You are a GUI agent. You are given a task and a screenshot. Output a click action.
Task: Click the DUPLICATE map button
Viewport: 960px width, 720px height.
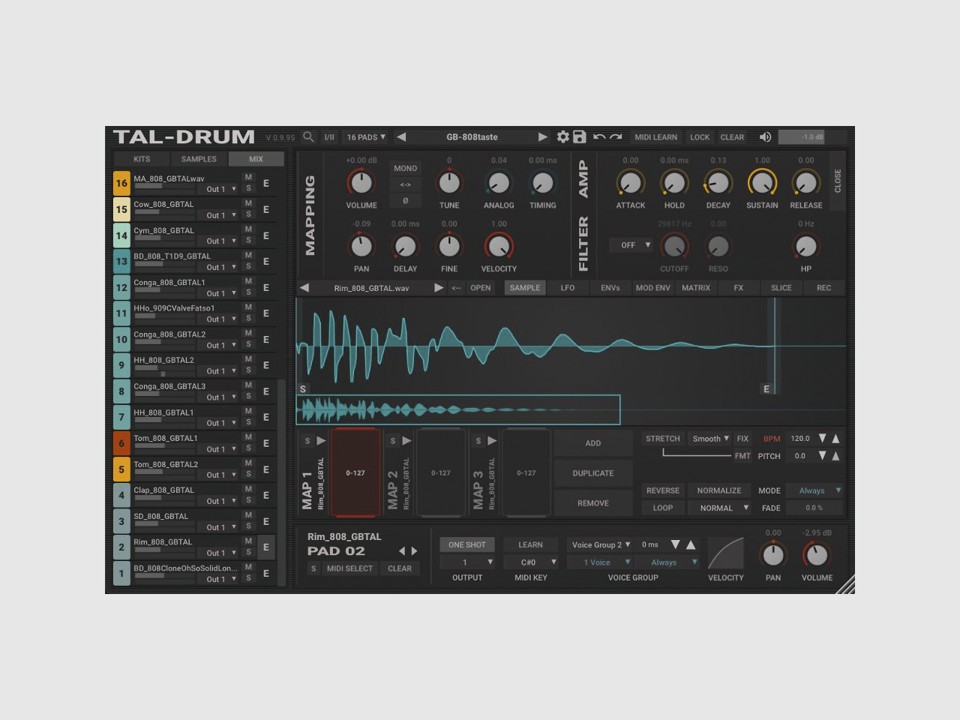593,473
